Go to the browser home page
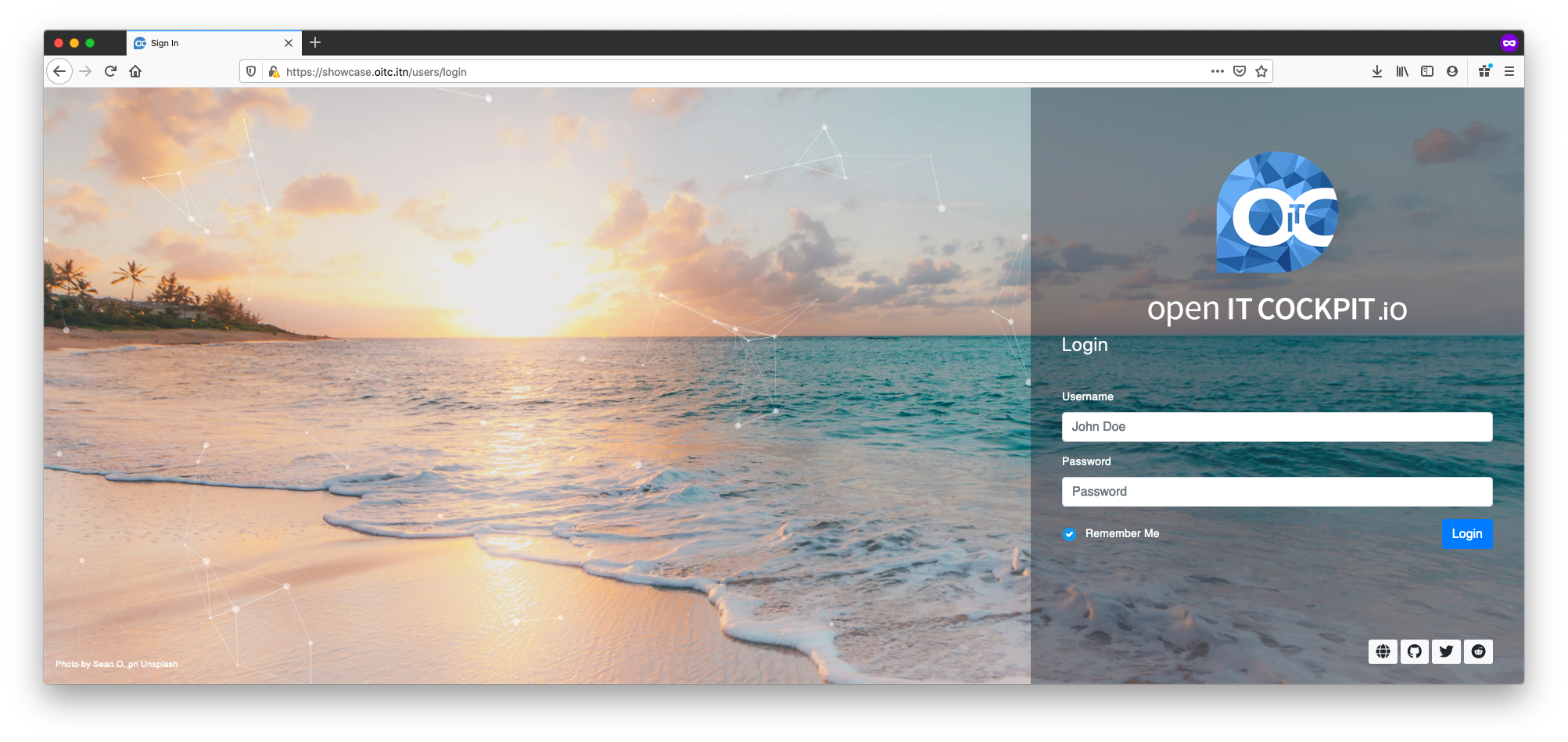The height and width of the screenshot is (742, 1568). 135,71
